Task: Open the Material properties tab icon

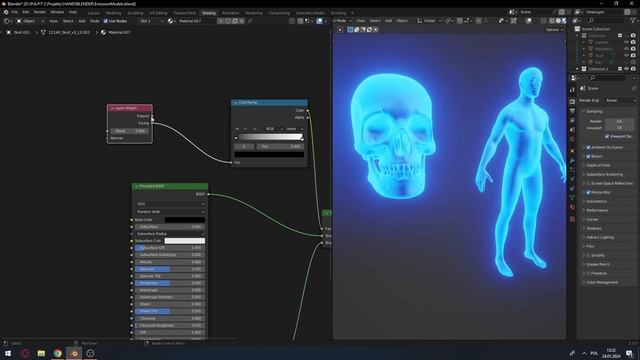Action: click(x=572, y=207)
